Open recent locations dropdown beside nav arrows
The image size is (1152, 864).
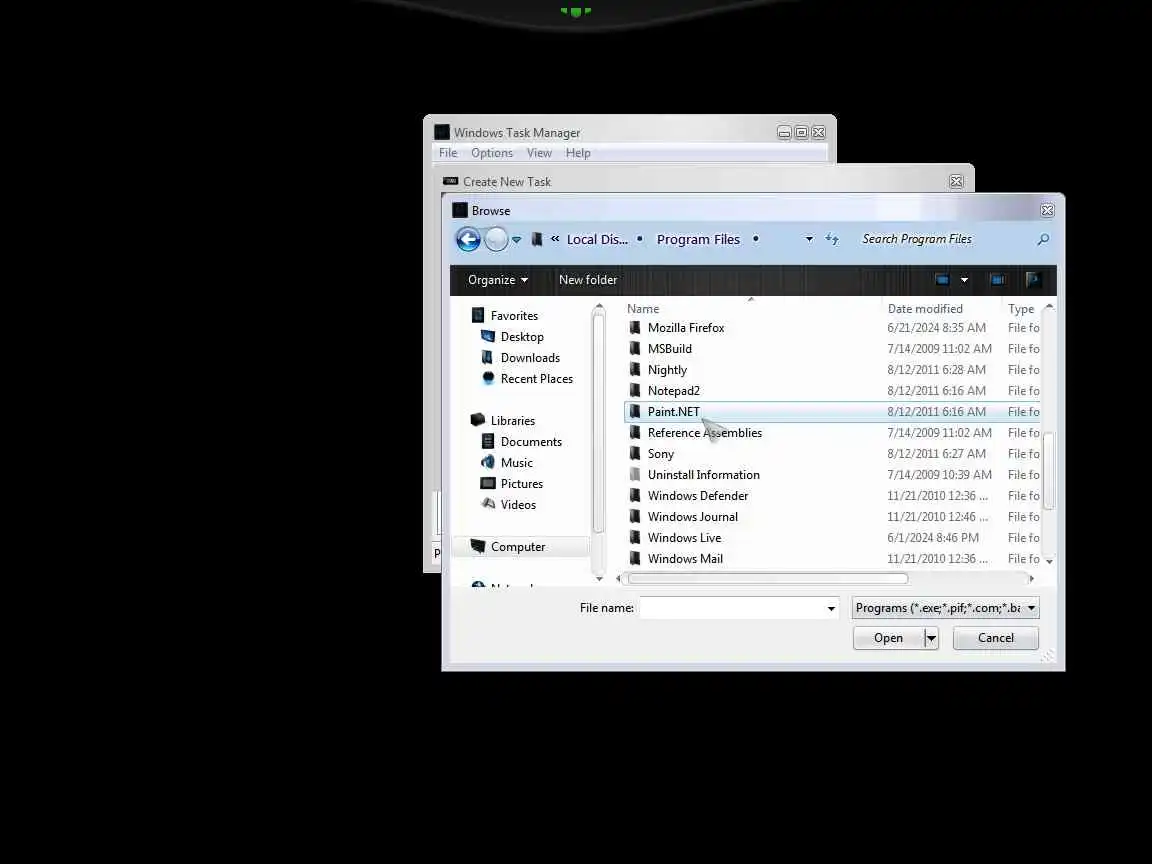pyautogui.click(x=516, y=240)
